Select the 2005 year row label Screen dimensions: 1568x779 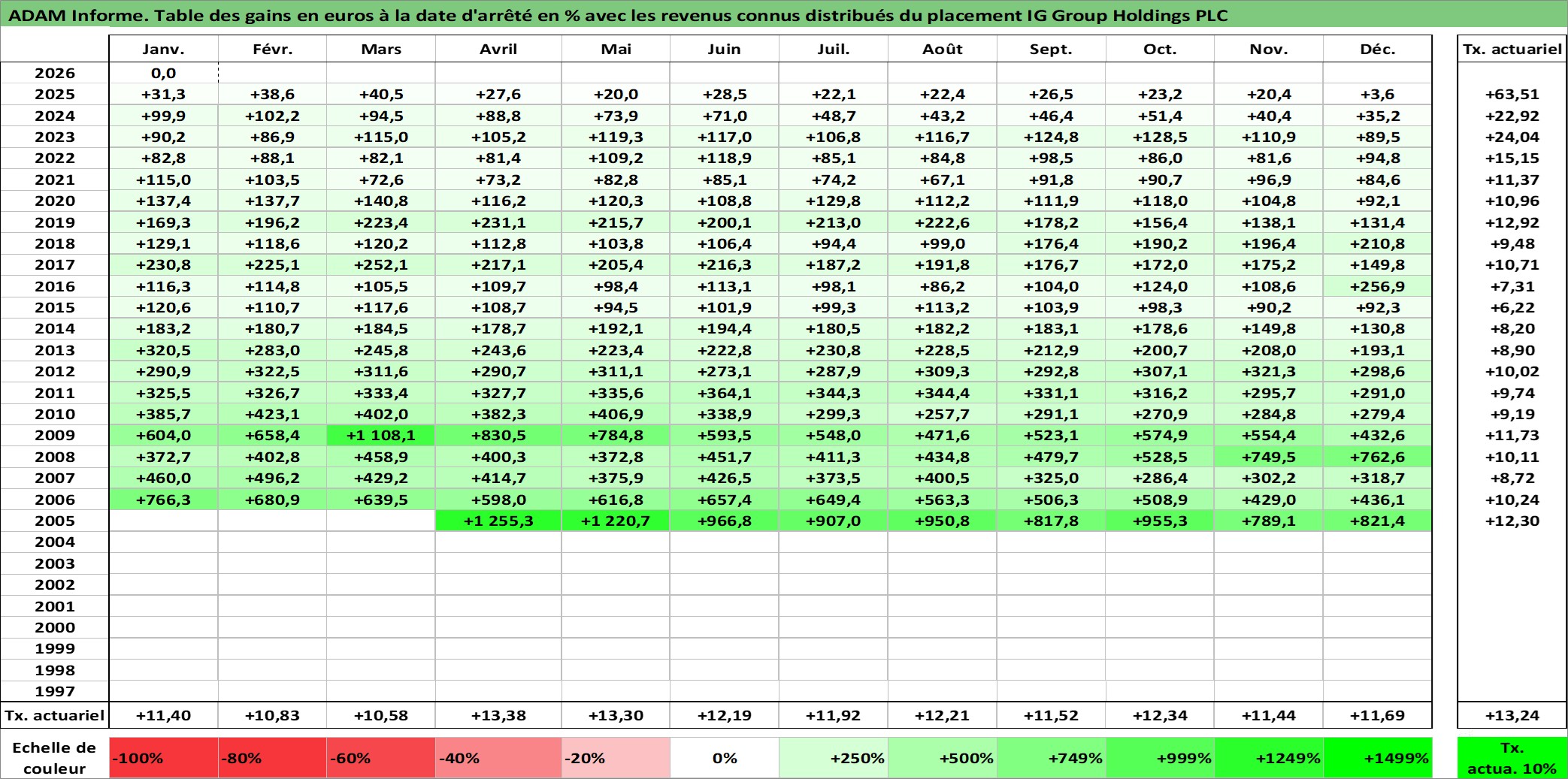55,521
